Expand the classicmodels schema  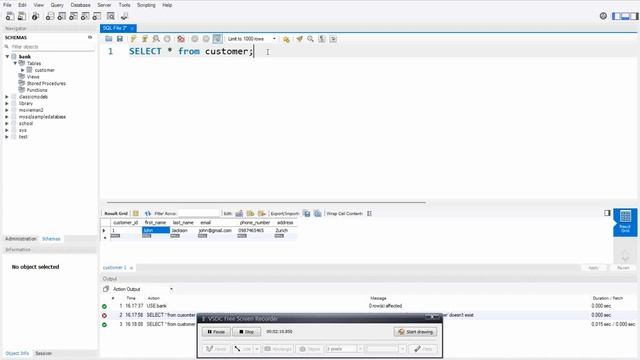tap(7, 97)
